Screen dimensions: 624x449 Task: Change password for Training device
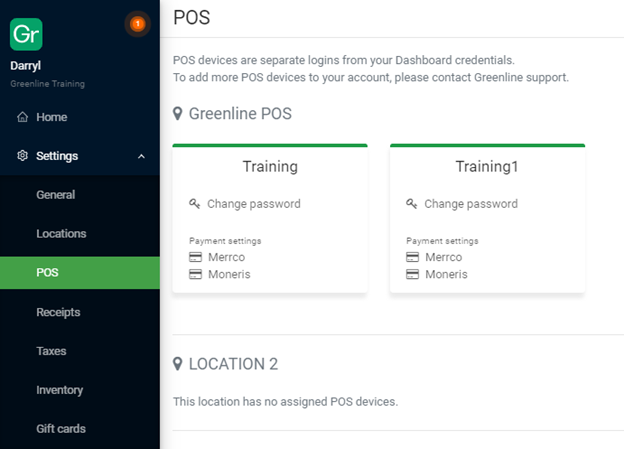pyautogui.click(x=253, y=204)
